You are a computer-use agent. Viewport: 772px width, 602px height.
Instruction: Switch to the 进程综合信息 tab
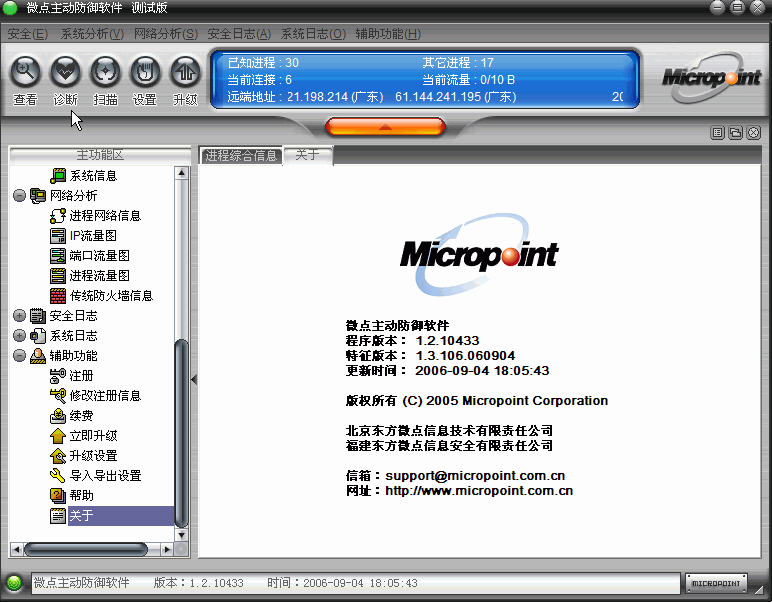point(241,156)
